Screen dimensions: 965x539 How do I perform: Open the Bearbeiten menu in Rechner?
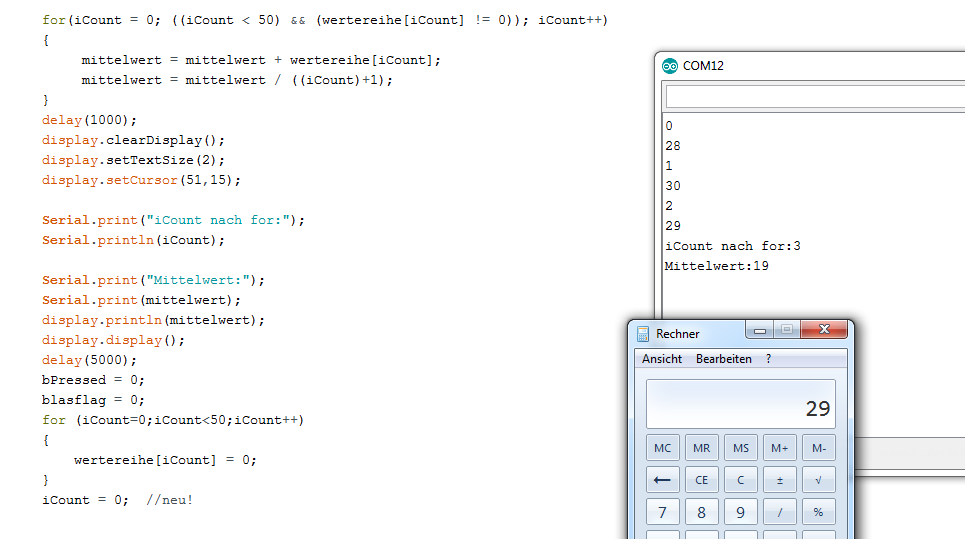pos(724,359)
